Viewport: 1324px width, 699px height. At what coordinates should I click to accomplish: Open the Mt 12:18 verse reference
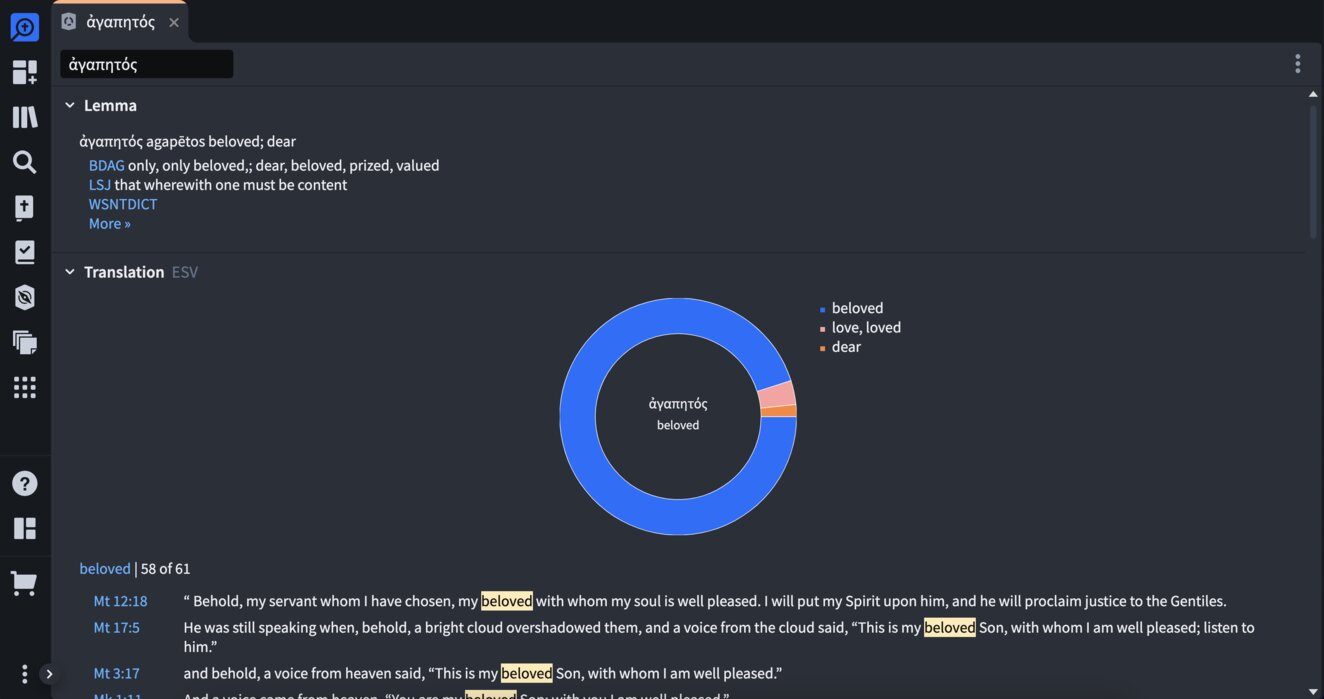click(x=120, y=601)
